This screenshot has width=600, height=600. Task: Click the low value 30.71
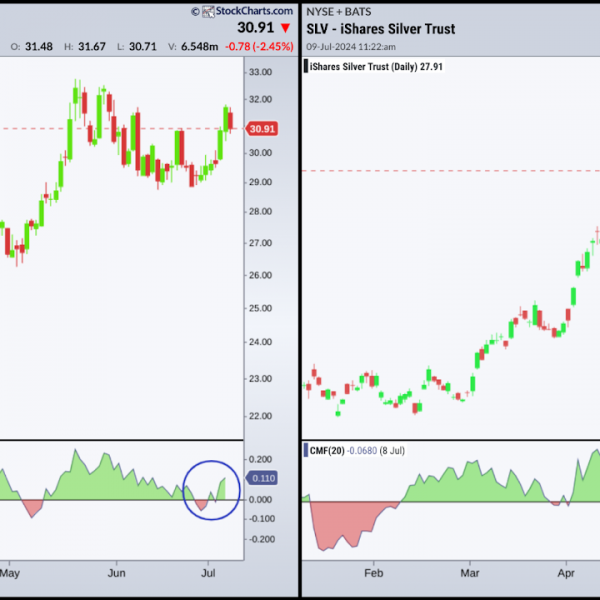143,47
